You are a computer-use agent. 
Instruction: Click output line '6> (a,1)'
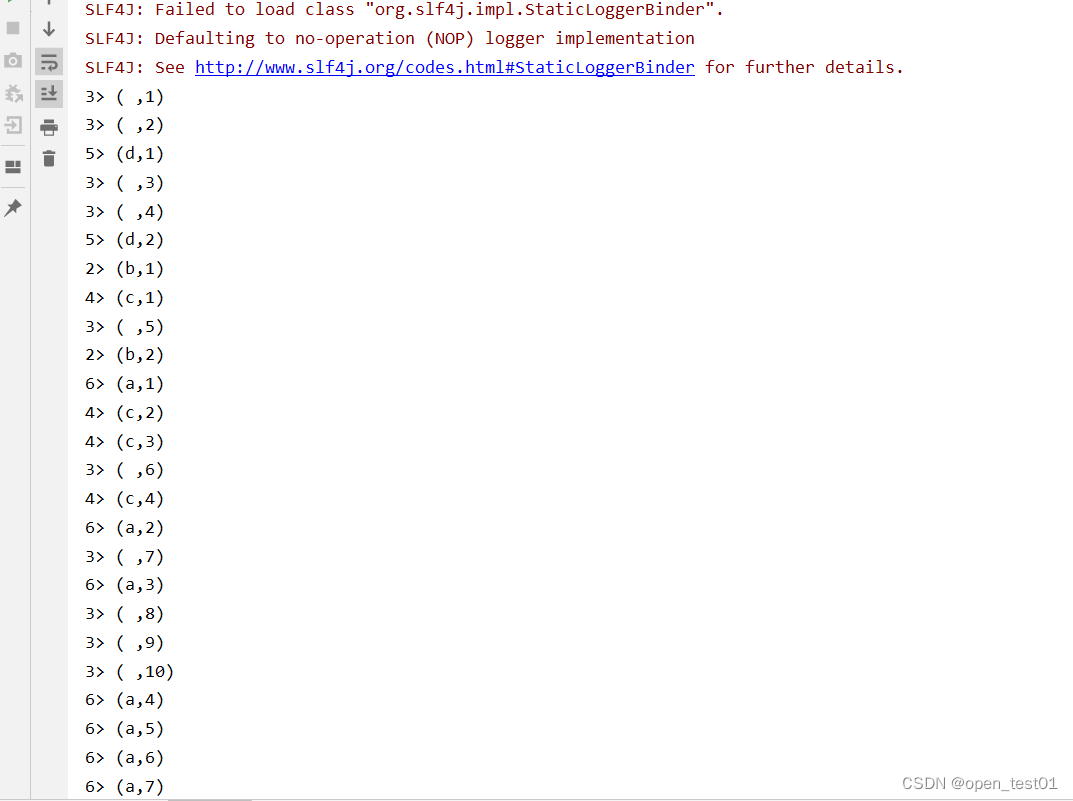(125, 384)
